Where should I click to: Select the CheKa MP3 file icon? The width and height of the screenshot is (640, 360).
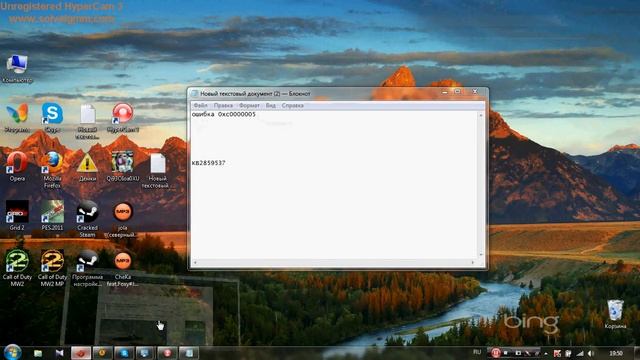(x=122, y=268)
